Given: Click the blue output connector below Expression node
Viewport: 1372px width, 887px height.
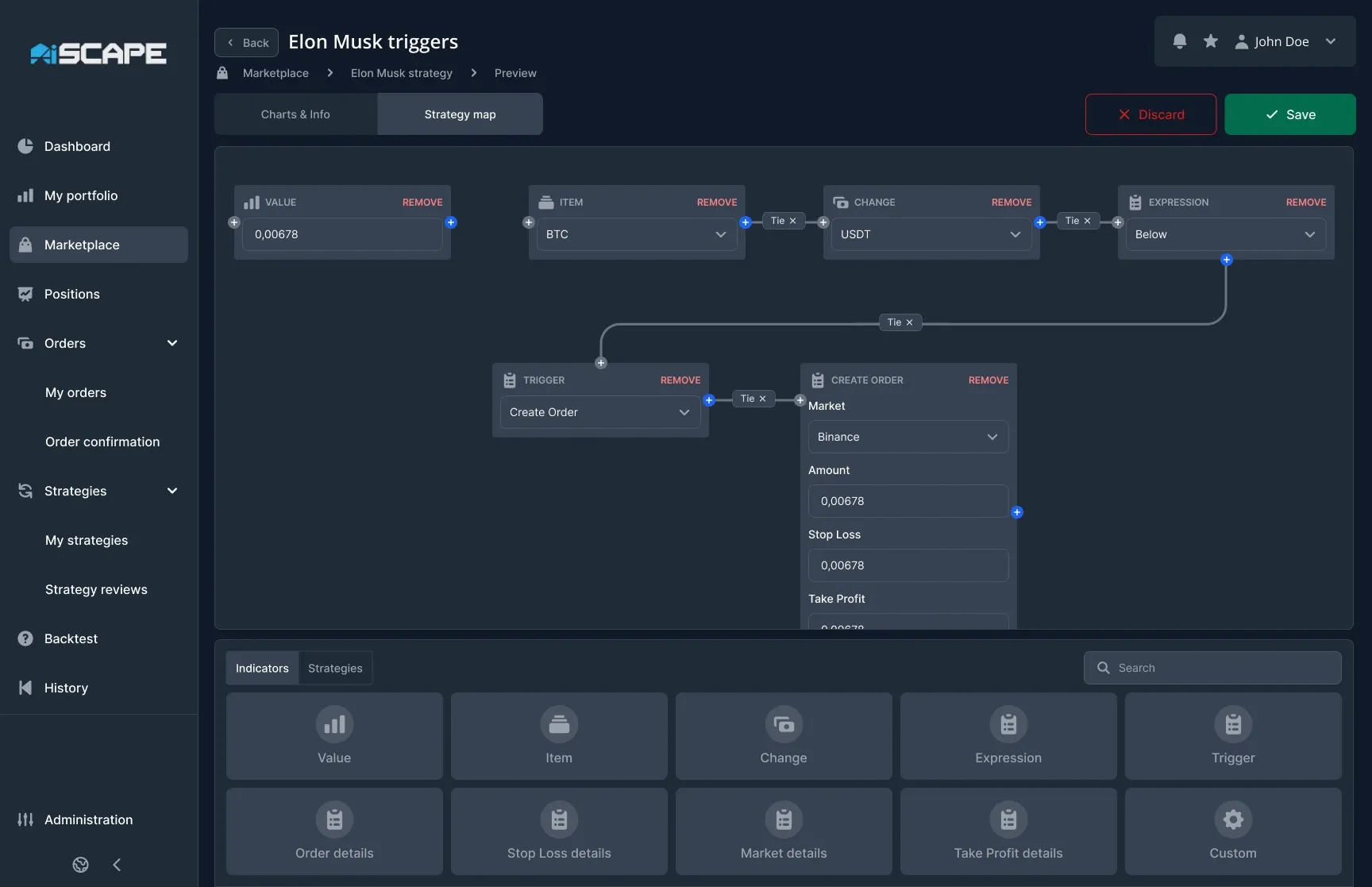Looking at the screenshot, I should [1227, 260].
